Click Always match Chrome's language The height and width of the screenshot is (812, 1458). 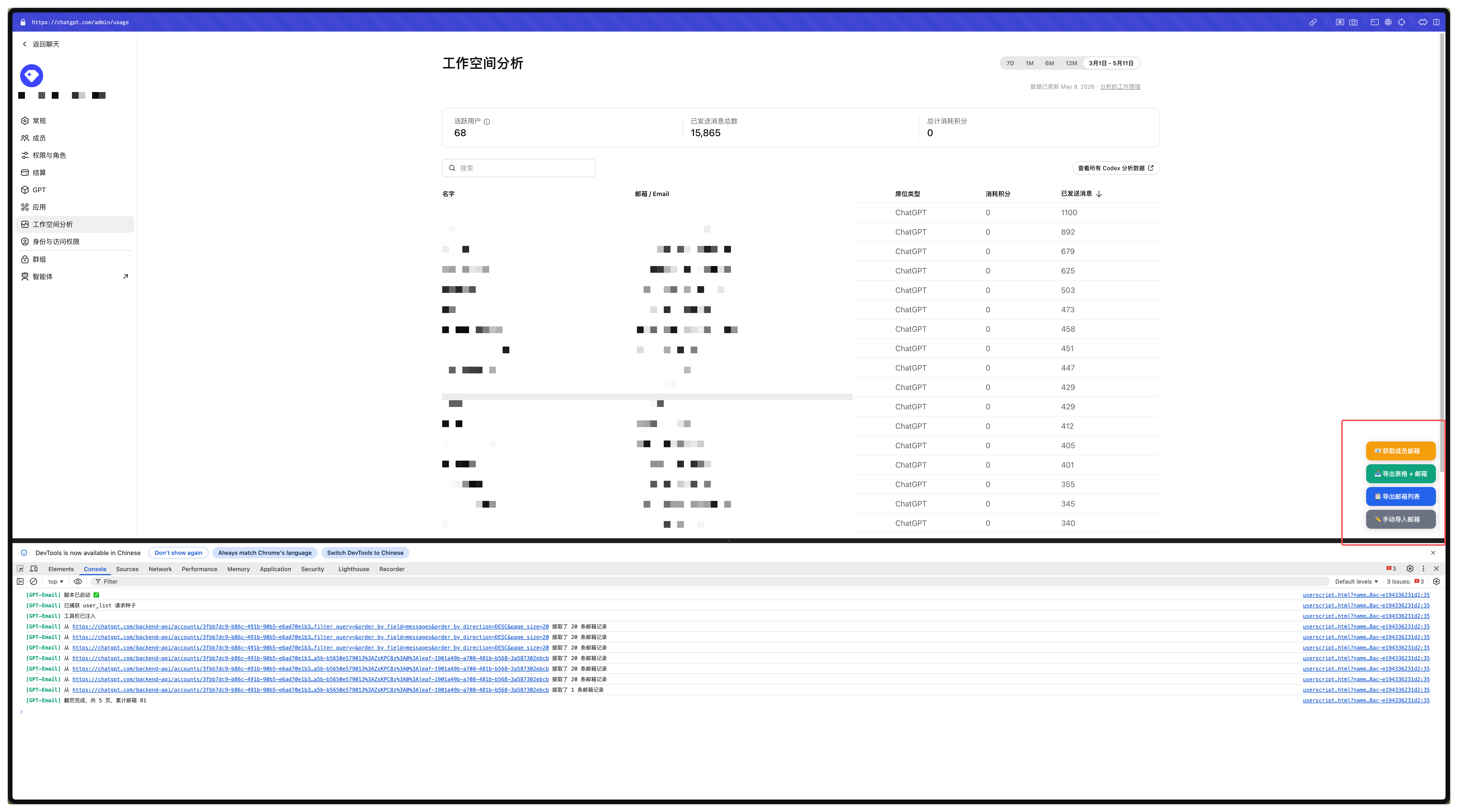[265, 553]
